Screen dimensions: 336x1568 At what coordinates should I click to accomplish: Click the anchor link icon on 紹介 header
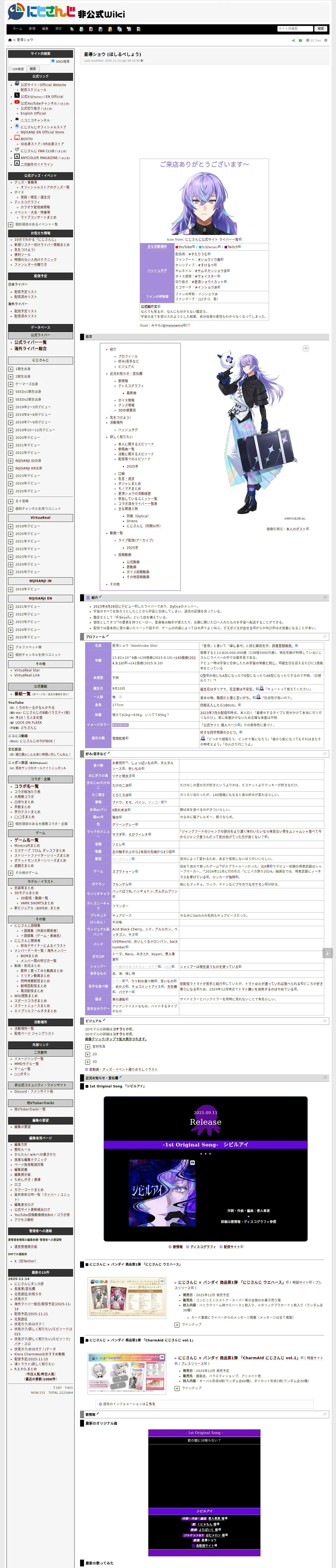click(325, 597)
